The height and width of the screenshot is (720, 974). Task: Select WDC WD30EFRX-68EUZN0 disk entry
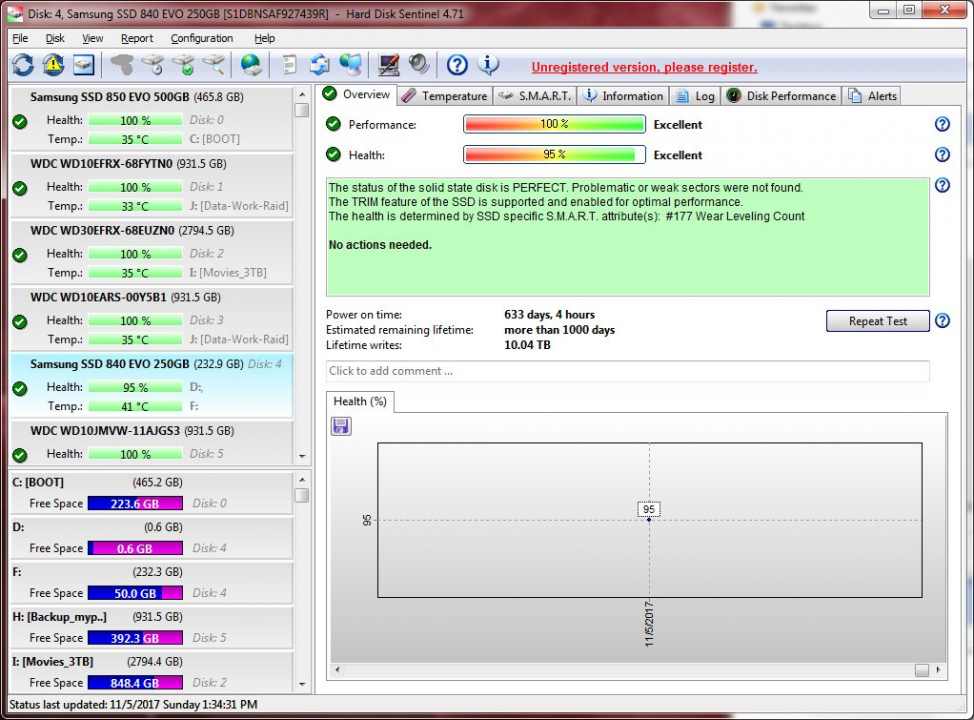(151, 252)
